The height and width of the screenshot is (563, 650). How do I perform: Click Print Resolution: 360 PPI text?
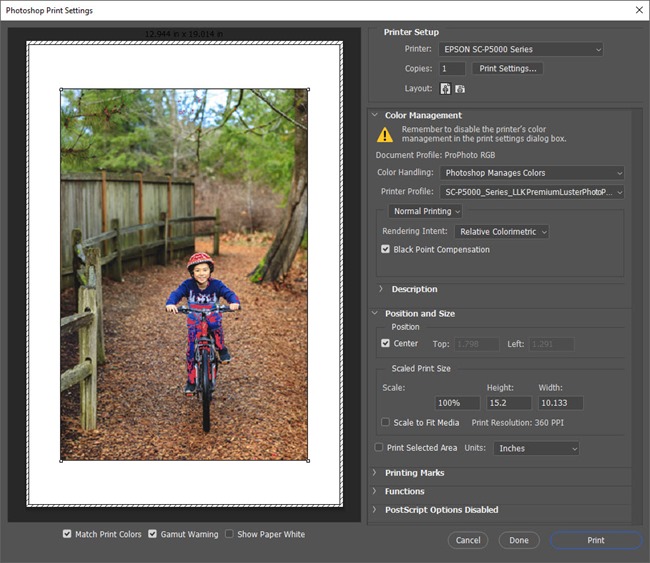click(x=517, y=423)
